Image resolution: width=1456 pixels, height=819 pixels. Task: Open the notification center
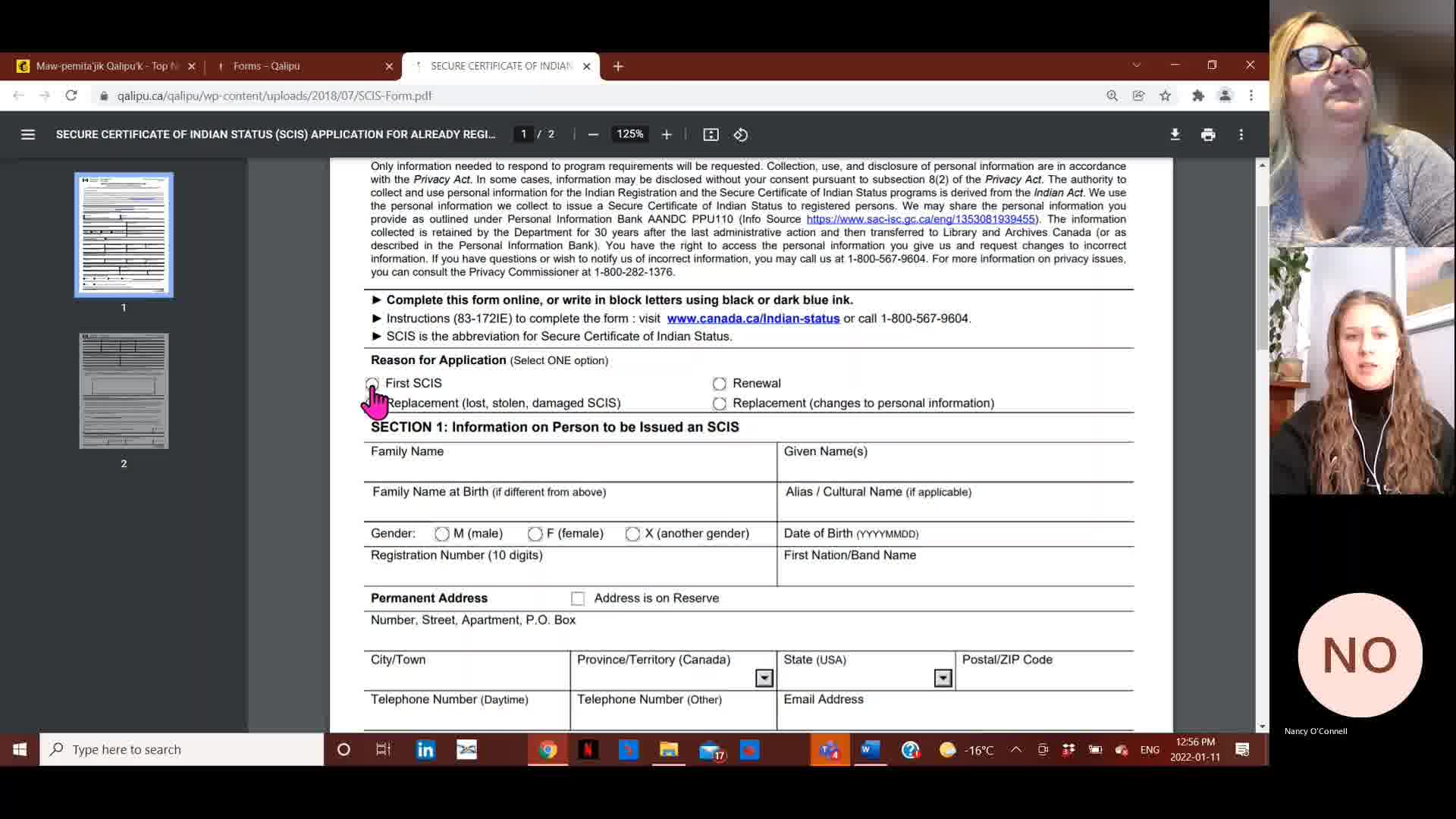tap(1242, 750)
